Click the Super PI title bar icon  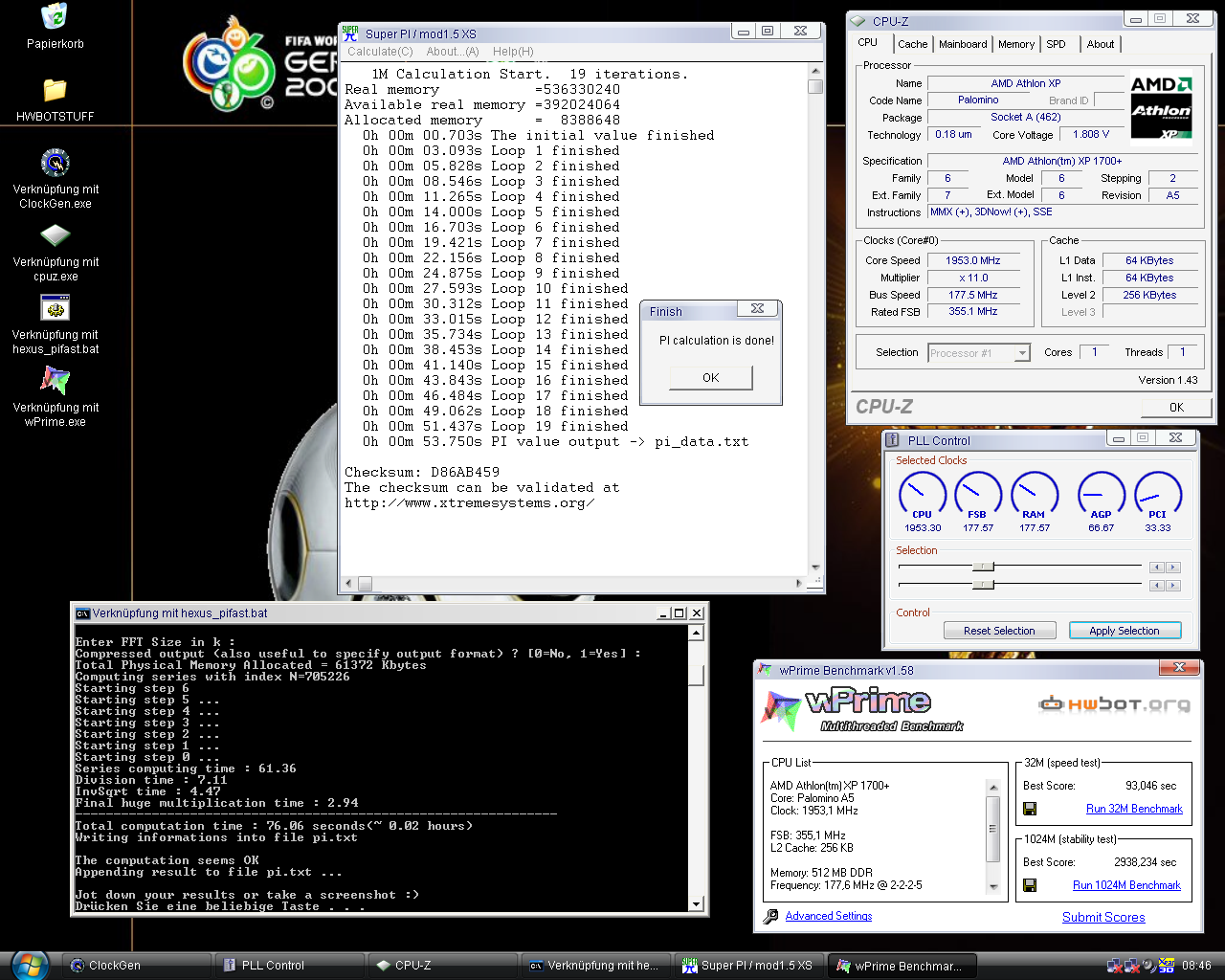(x=351, y=33)
